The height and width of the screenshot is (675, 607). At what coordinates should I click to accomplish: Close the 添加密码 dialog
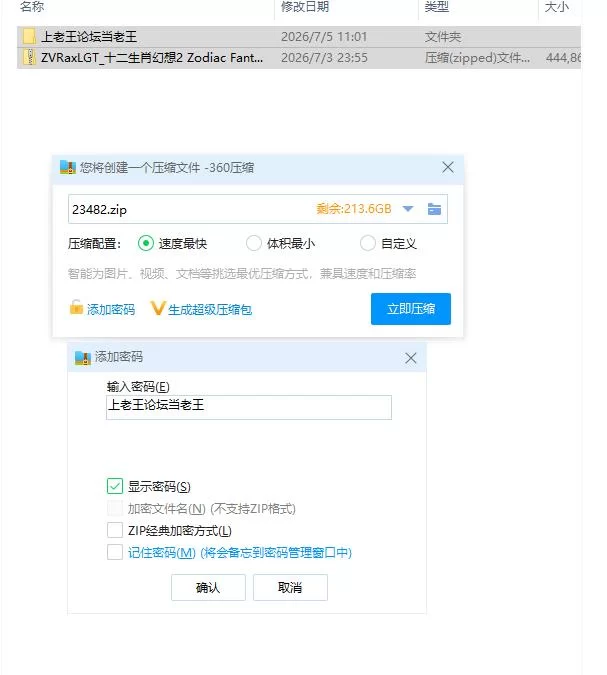tap(411, 358)
